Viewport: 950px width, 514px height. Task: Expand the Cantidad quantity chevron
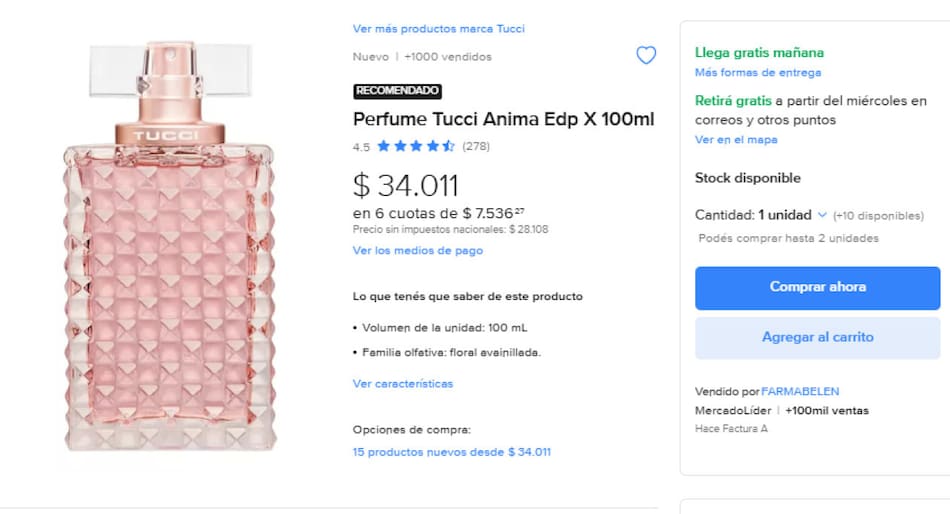coord(822,215)
